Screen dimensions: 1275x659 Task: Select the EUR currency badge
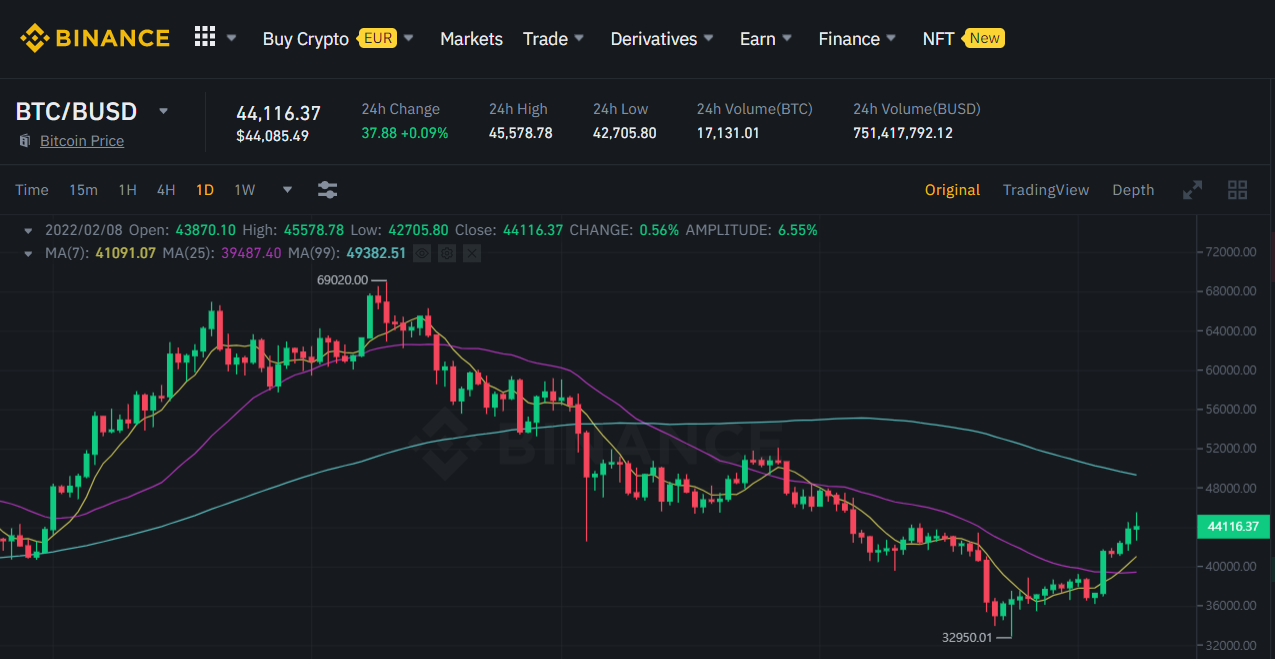(x=378, y=38)
